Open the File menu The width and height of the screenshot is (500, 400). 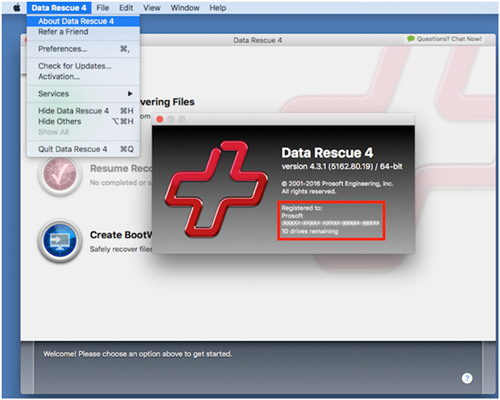pyautogui.click(x=103, y=8)
